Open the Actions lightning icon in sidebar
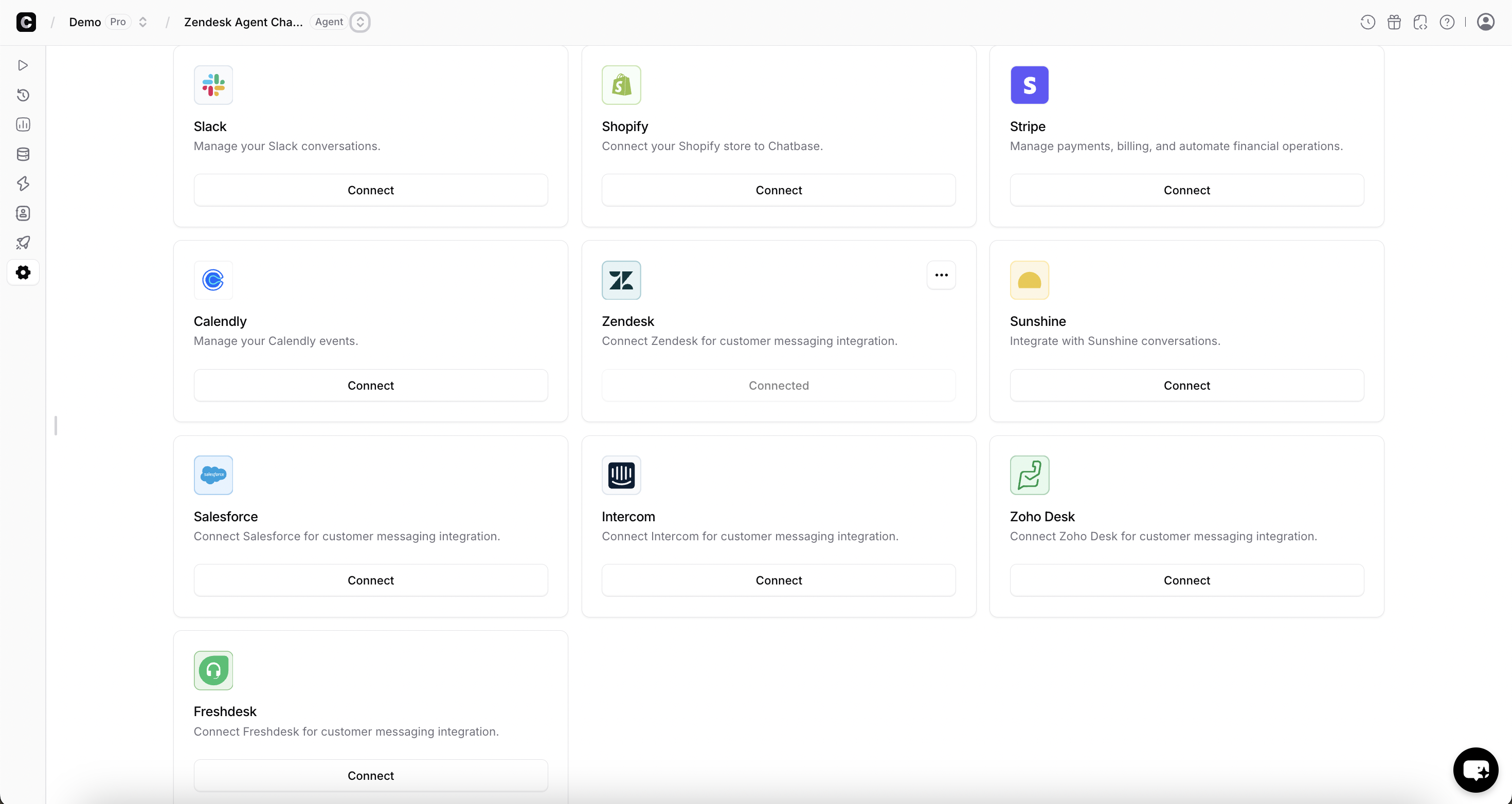The width and height of the screenshot is (1512, 804). point(23,184)
